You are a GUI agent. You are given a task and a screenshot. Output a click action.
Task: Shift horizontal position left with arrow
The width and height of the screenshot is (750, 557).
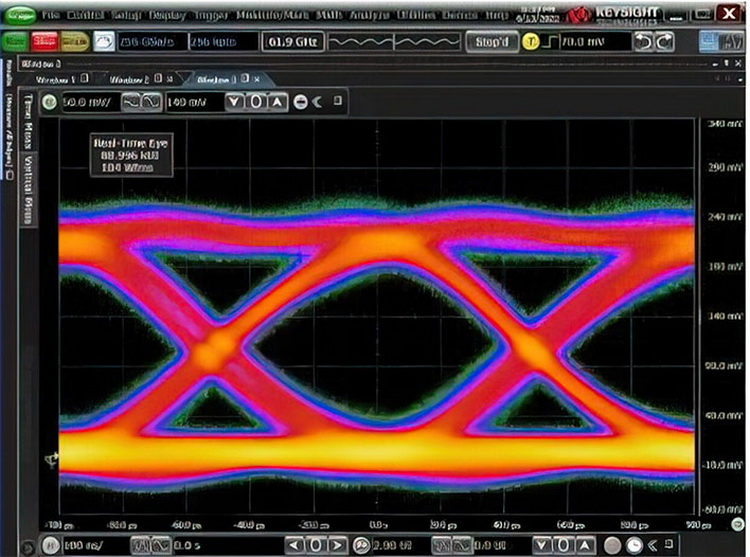(293, 545)
